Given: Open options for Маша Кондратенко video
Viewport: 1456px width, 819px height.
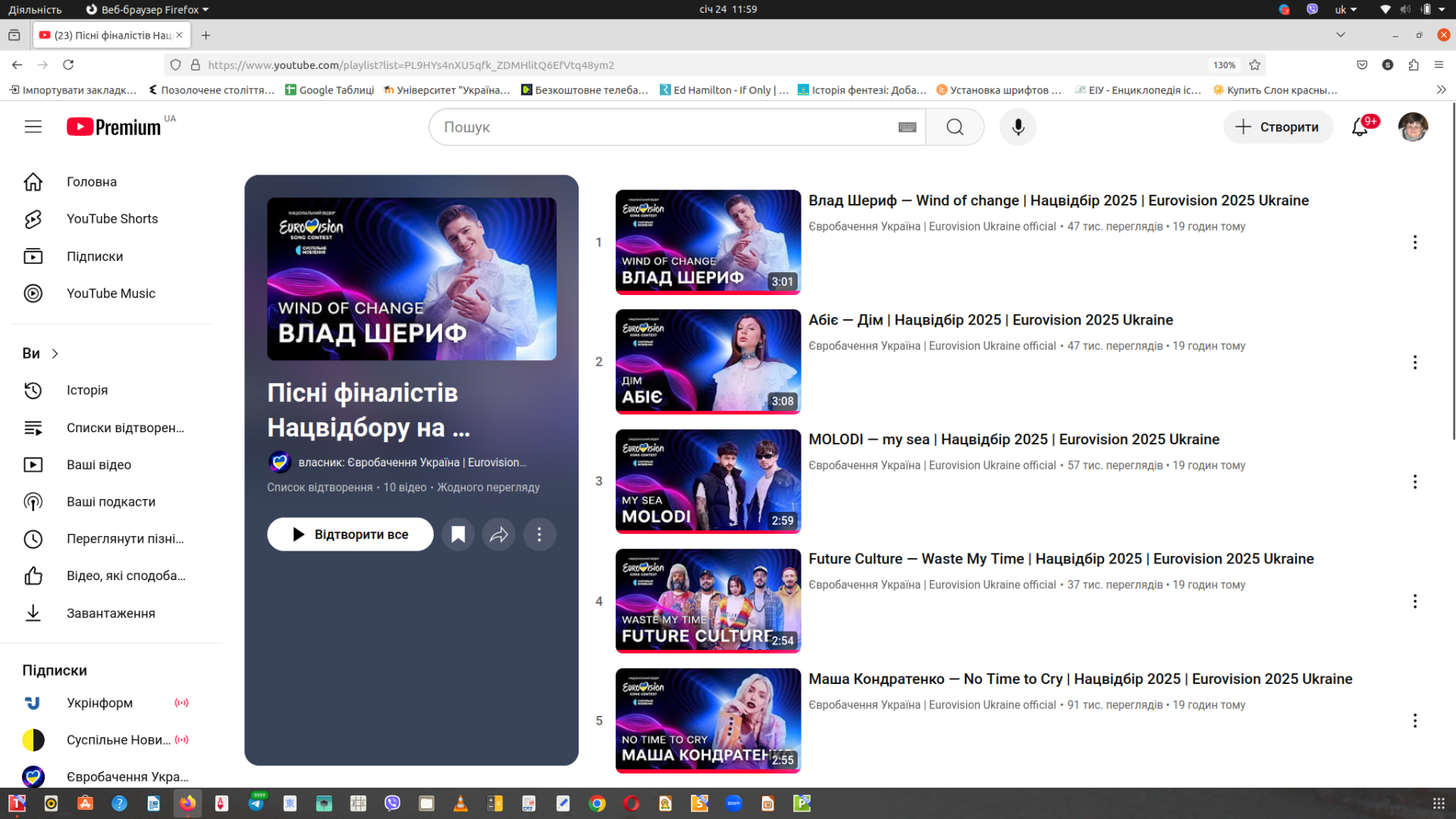Looking at the screenshot, I should pos(1415,721).
